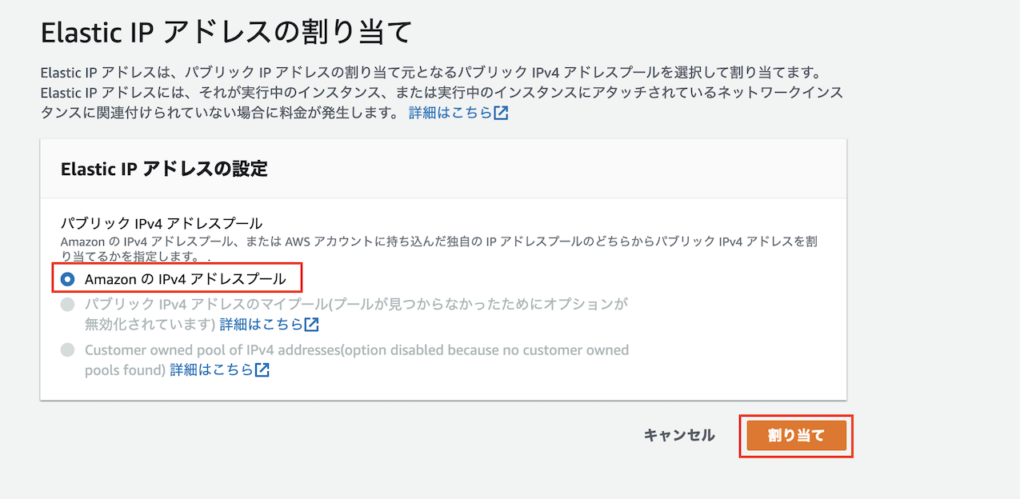The width and height of the screenshot is (1024, 499).
Task: Click the 'パブリック IPv4 アドレスプール' section label
Action: pos(162,223)
